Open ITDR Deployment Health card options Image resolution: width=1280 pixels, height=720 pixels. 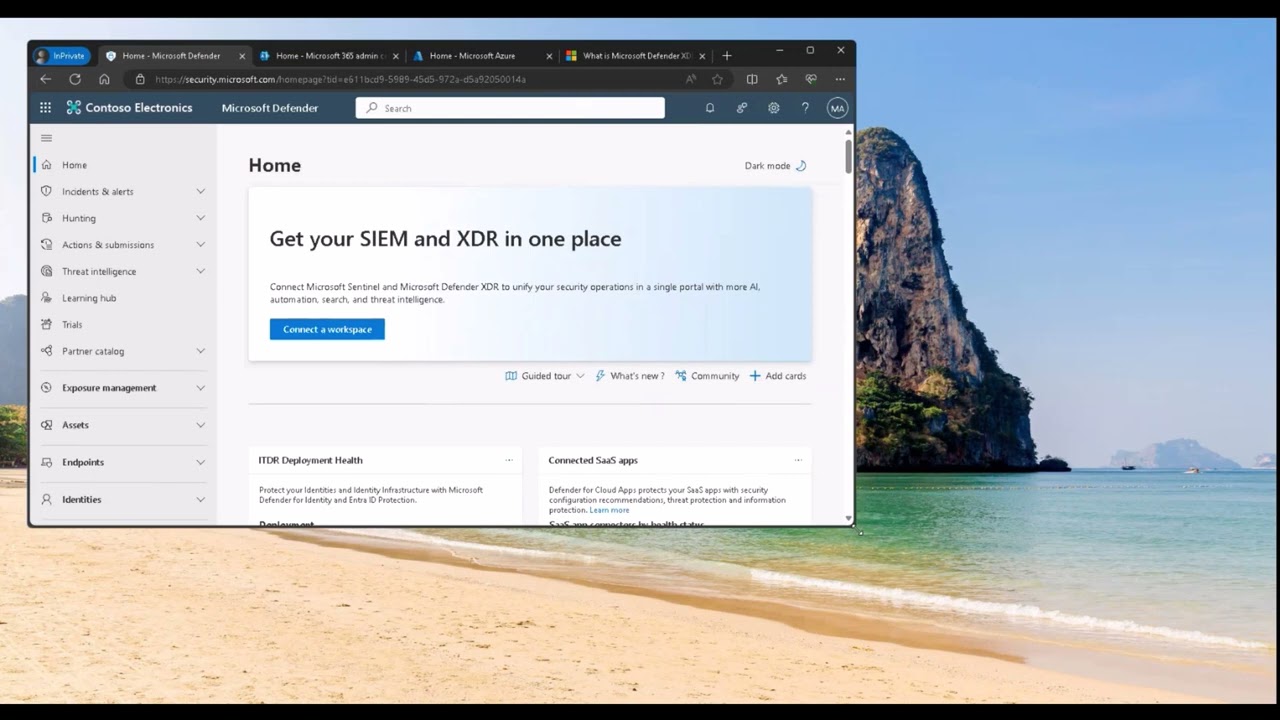coord(509,460)
